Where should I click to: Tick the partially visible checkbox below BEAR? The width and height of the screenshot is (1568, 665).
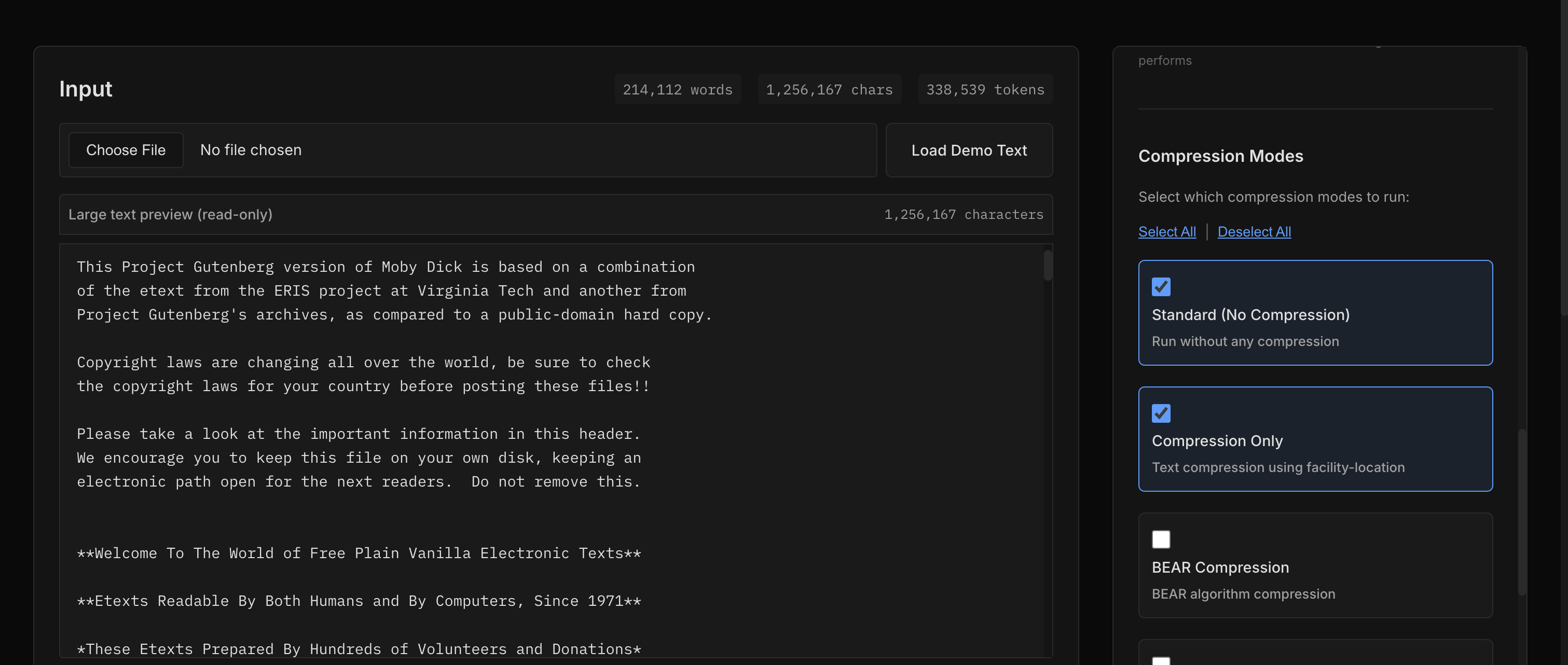pyautogui.click(x=1160, y=661)
